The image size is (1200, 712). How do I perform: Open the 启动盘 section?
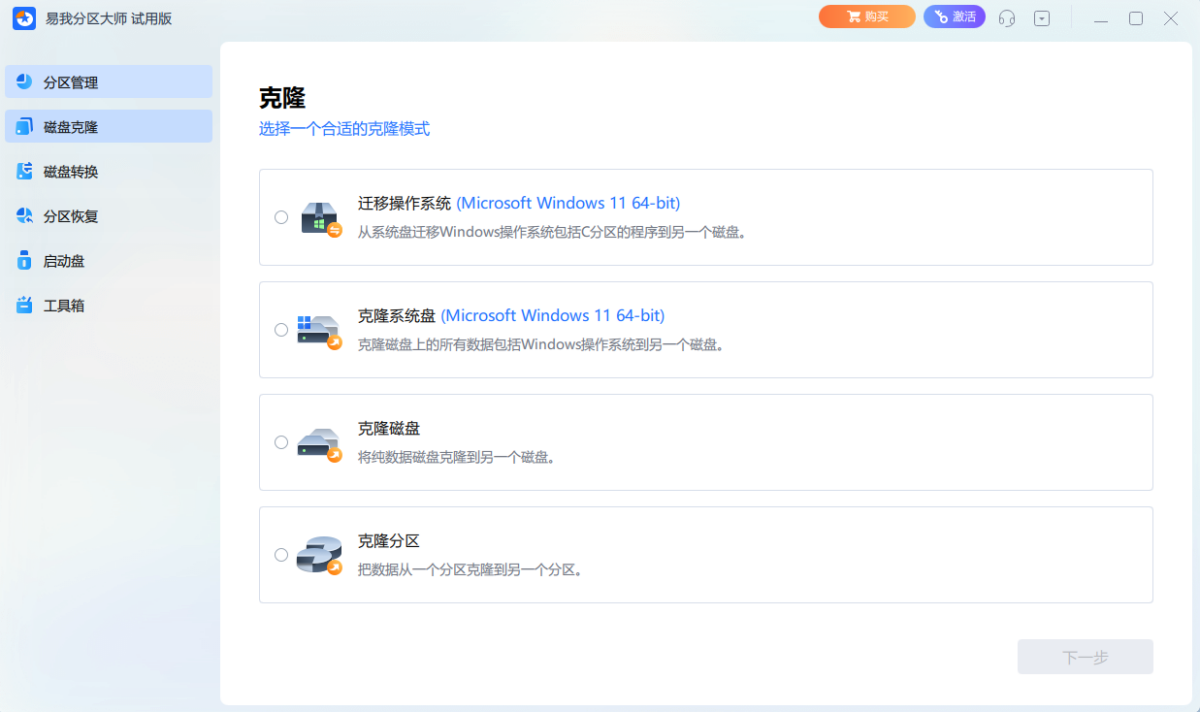pos(108,260)
